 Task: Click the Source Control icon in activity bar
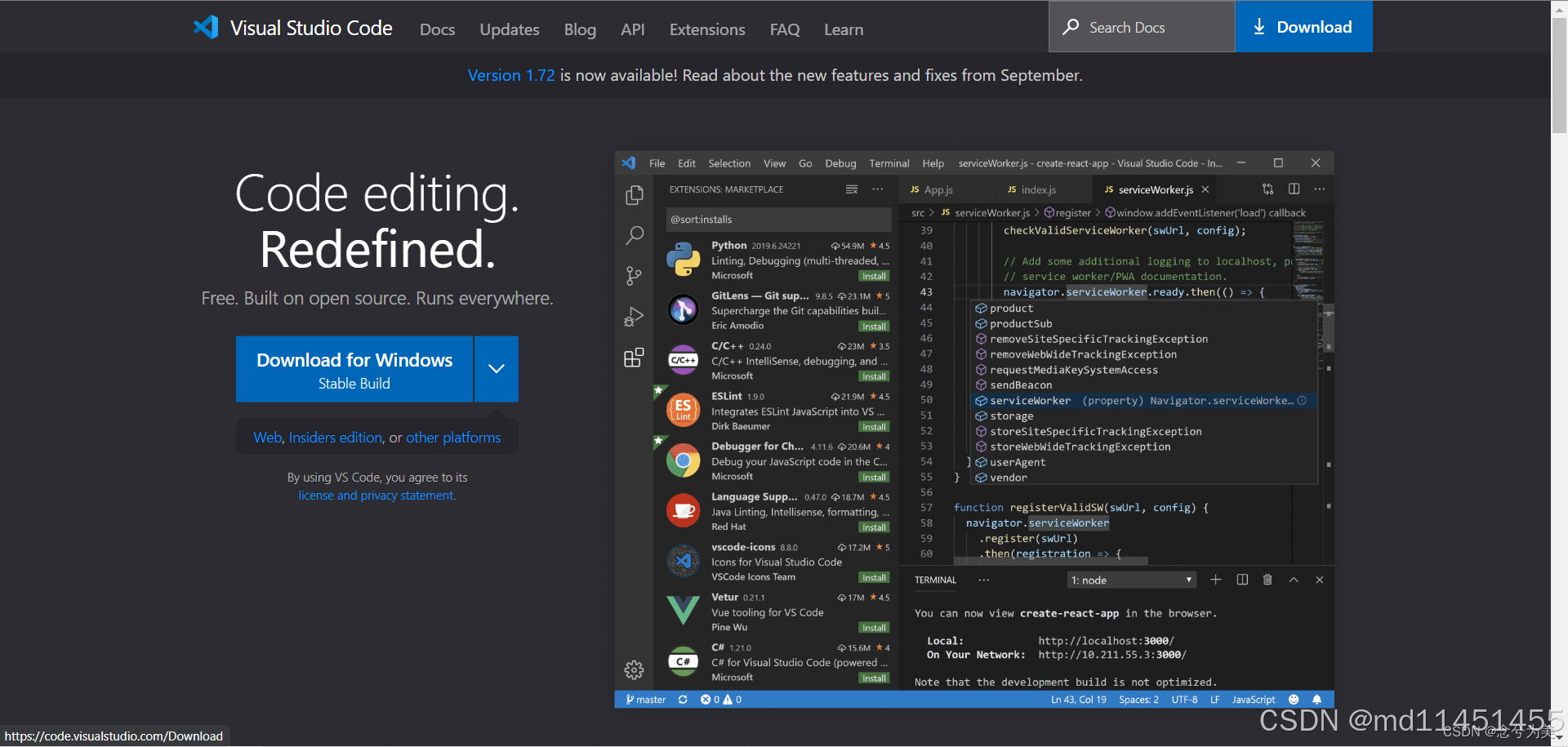coord(635,276)
